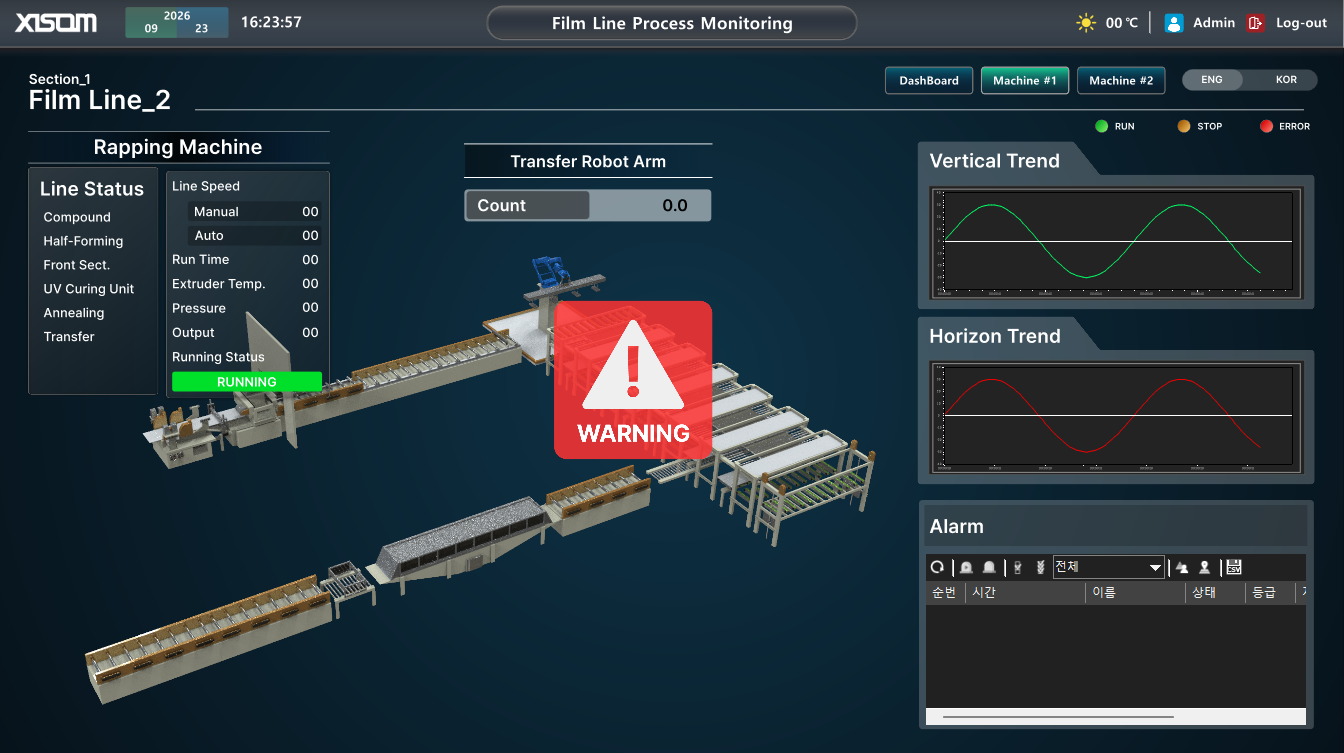Open the 전체 alarm filter dropdown
Image resolution: width=1344 pixels, height=753 pixels.
point(1109,567)
